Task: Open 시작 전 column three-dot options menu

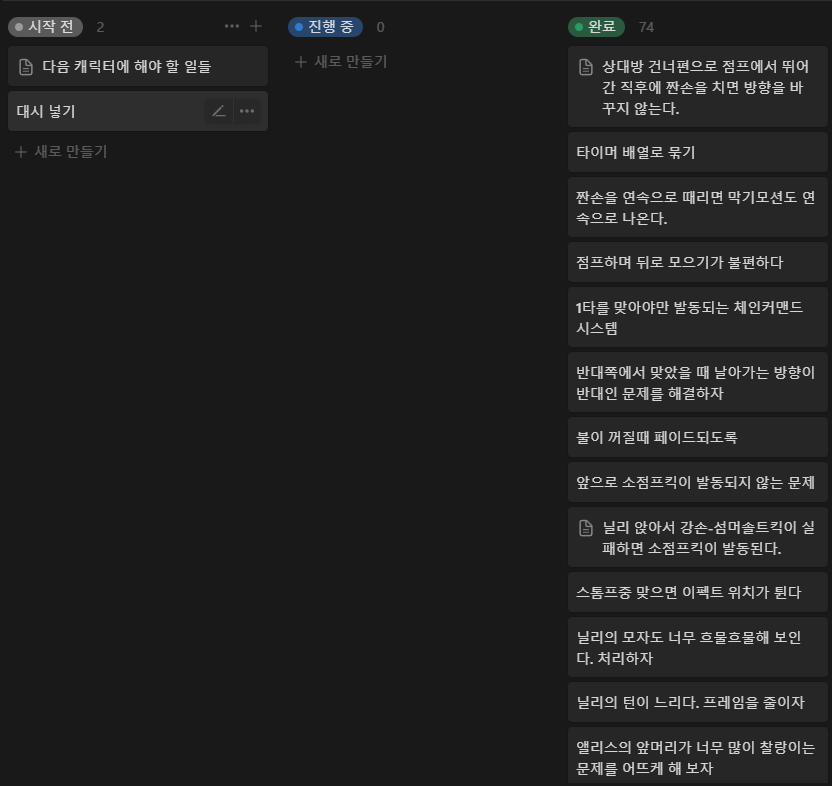Action: coord(232,27)
